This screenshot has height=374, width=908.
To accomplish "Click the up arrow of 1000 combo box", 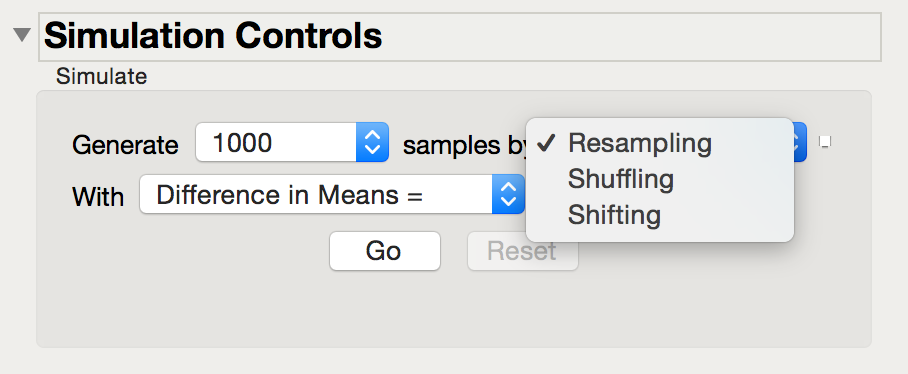I will click(x=372, y=135).
